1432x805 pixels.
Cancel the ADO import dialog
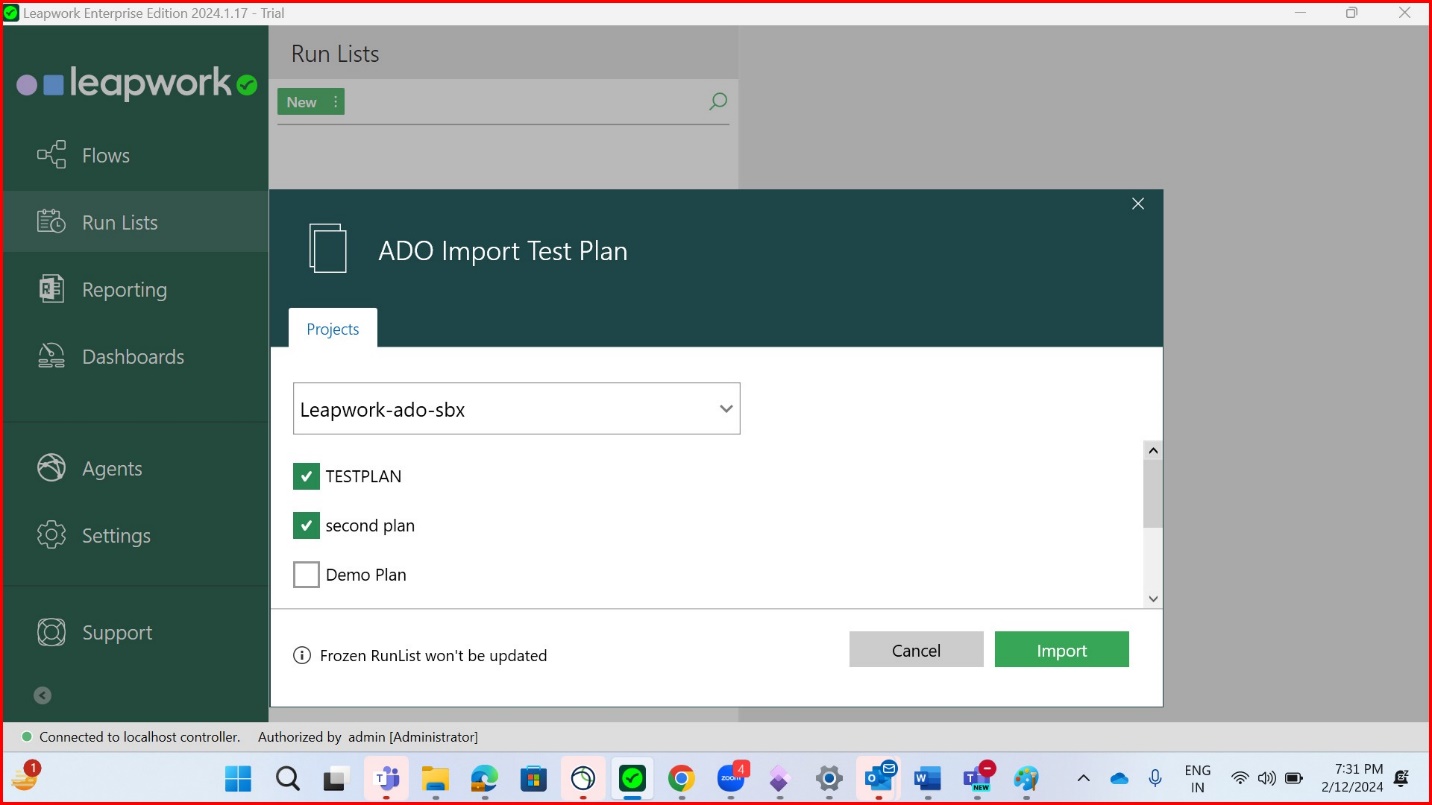[915, 649]
